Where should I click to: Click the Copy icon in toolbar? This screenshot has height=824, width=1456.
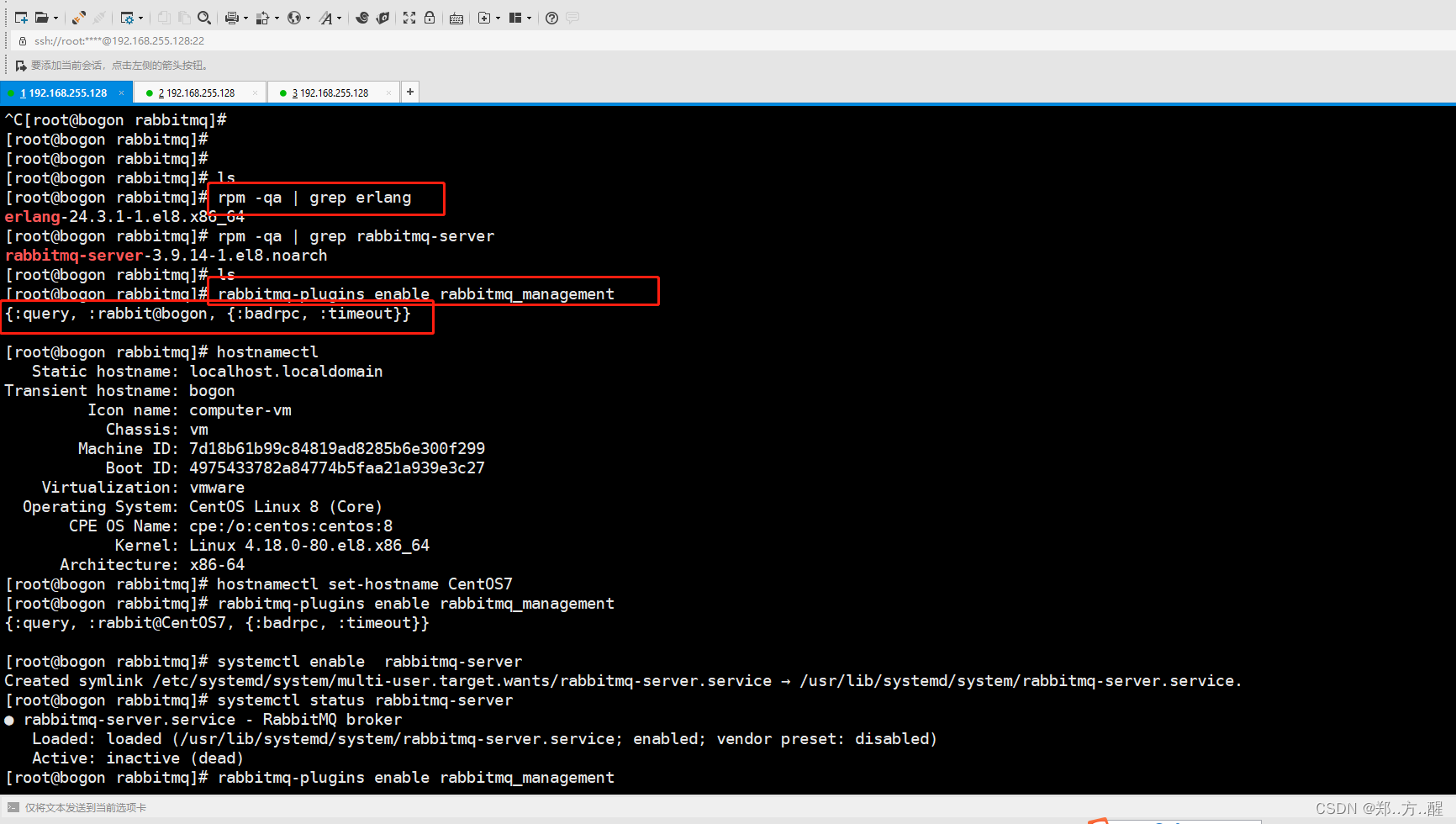click(164, 18)
